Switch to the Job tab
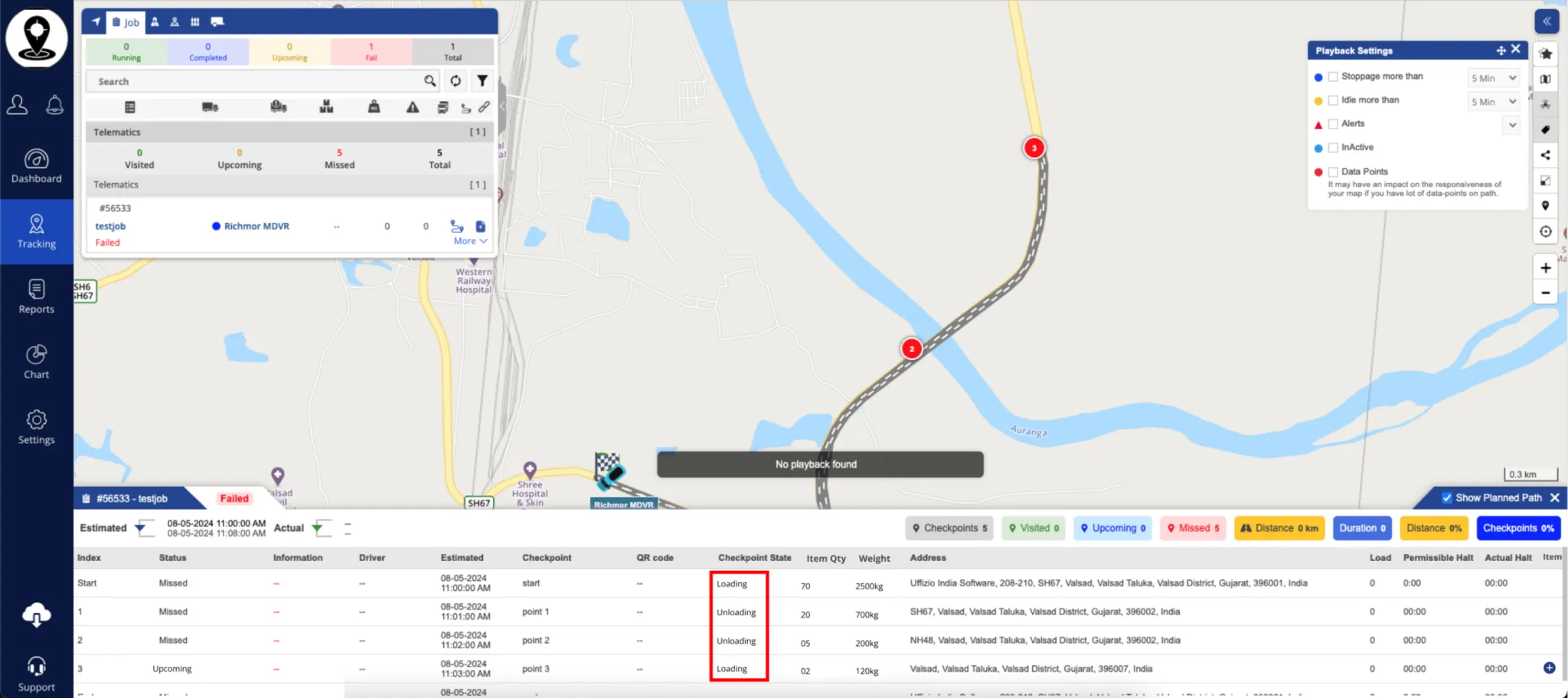Viewport: 1568px width, 698px height. pyautogui.click(x=126, y=22)
